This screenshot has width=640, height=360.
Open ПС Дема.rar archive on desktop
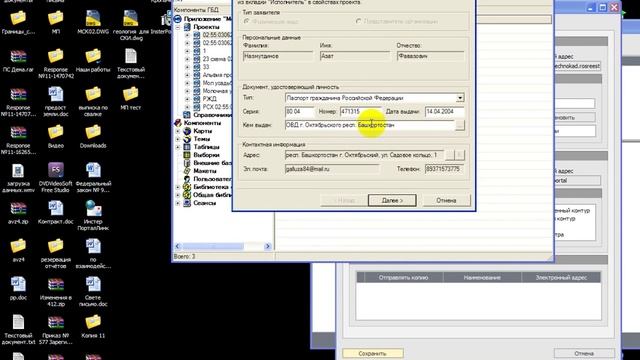point(18,60)
